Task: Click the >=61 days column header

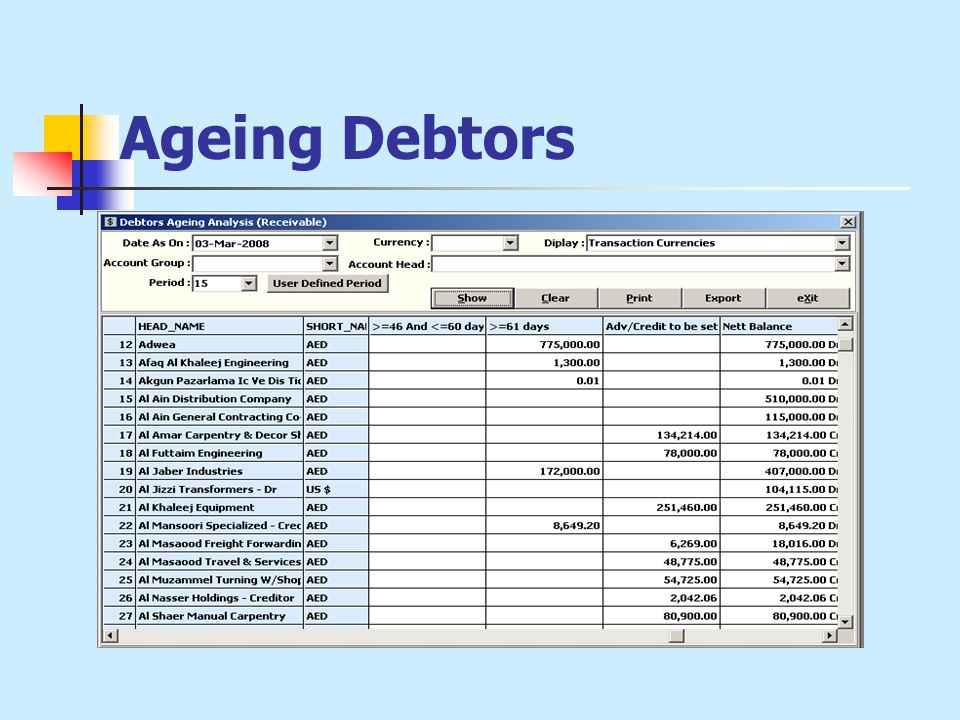Action: 544,326
